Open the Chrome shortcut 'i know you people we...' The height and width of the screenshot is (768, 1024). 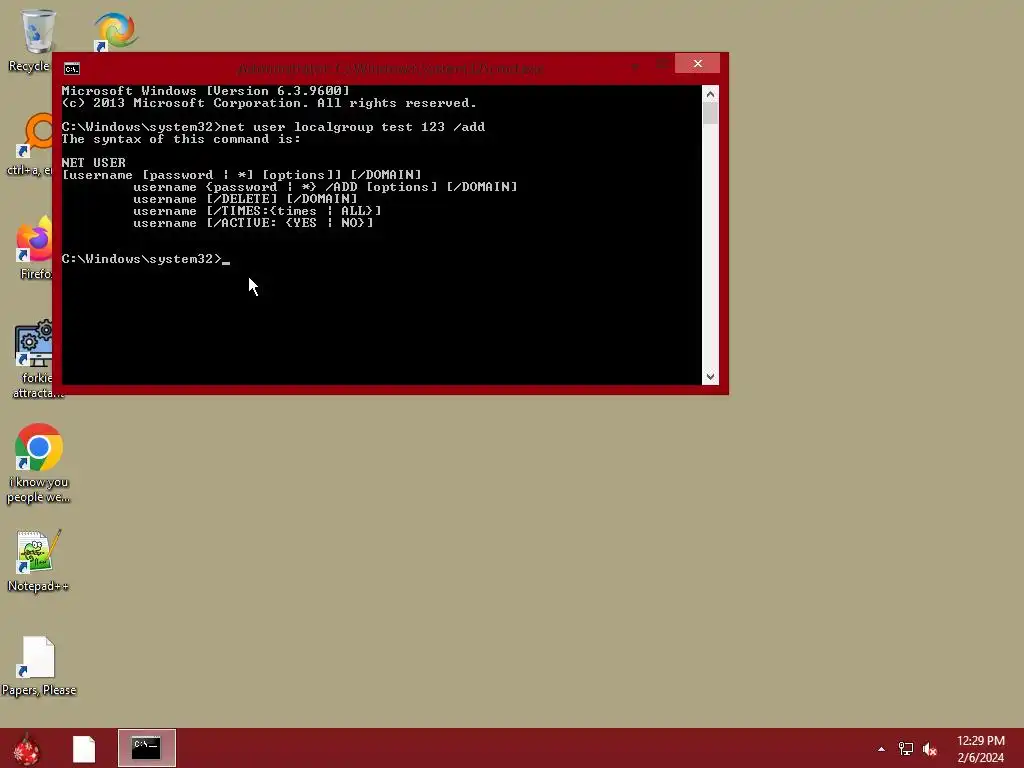pos(39,462)
